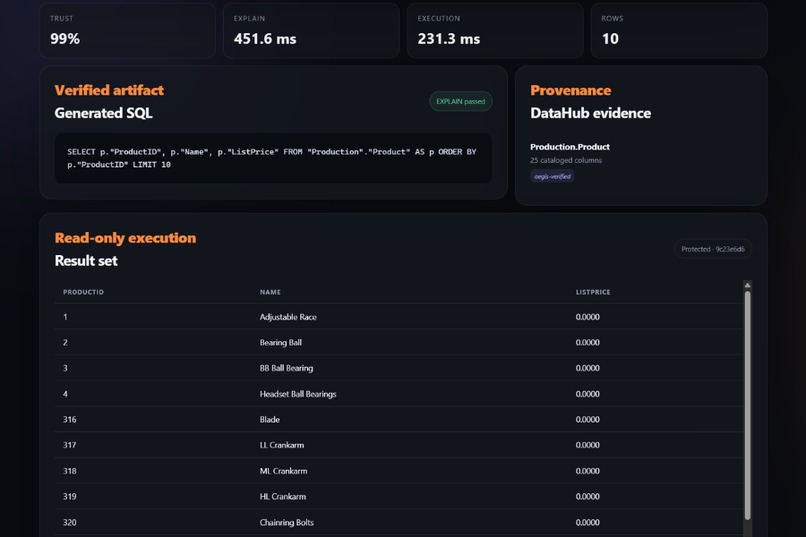806x537 pixels.
Task: Select the BB Ball Bearing name cell
Action: tap(286, 368)
